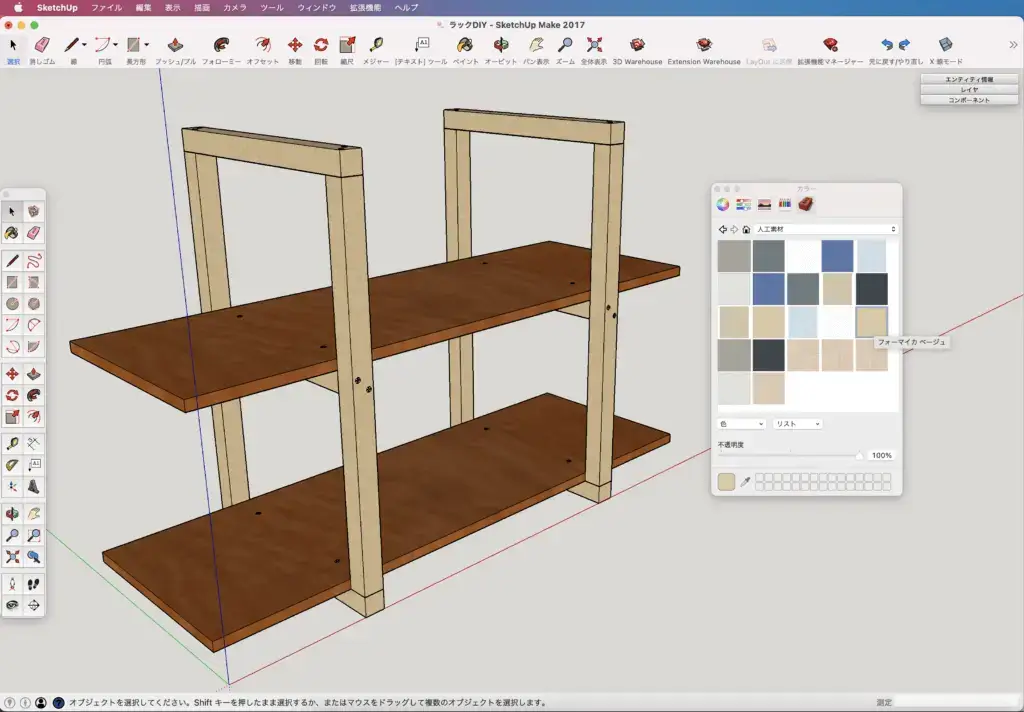Open the 人工素材 material category dropdown
This screenshot has height=712, width=1024.
tap(826, 229)
